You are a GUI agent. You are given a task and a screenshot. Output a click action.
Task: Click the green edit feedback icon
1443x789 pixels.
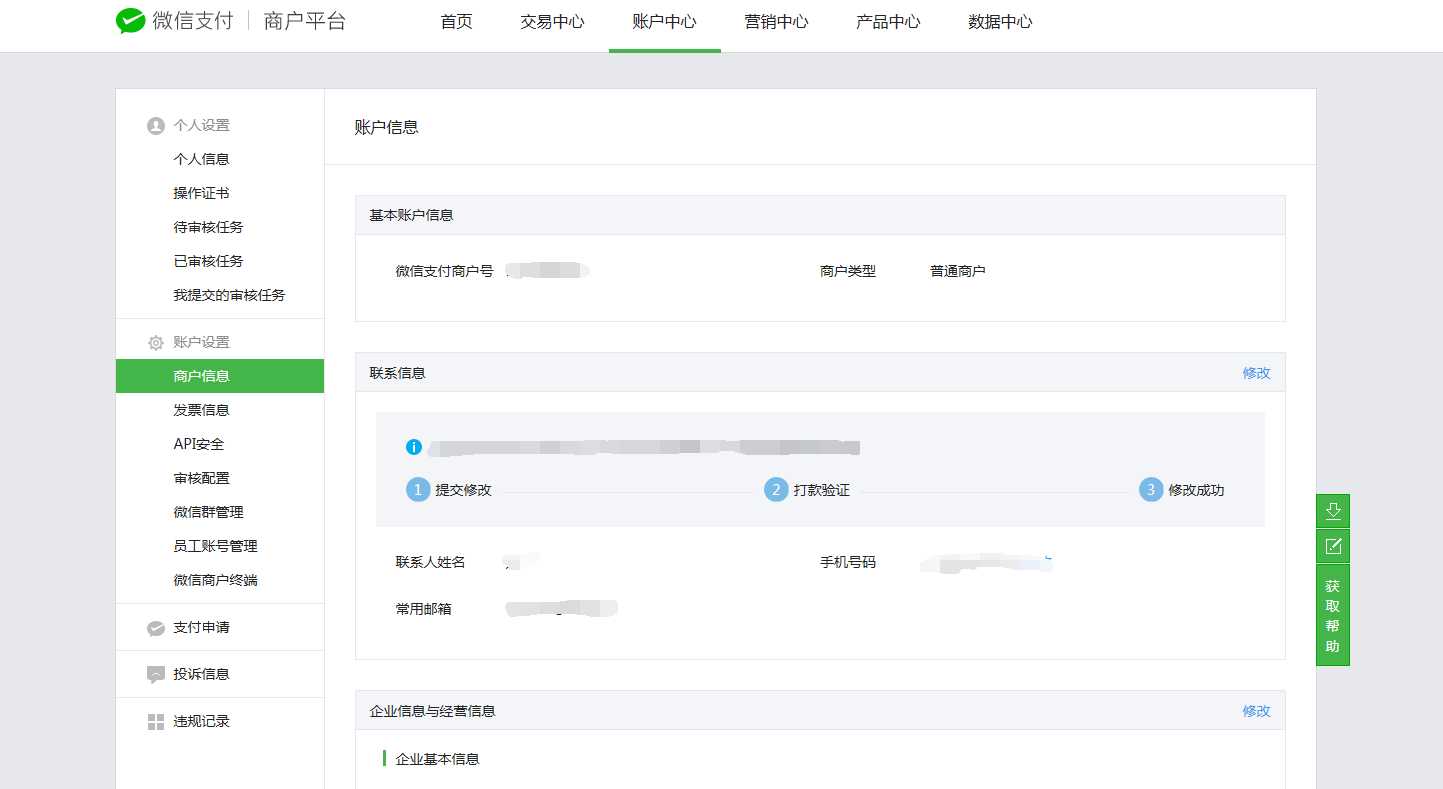[x=1332, y=546]
